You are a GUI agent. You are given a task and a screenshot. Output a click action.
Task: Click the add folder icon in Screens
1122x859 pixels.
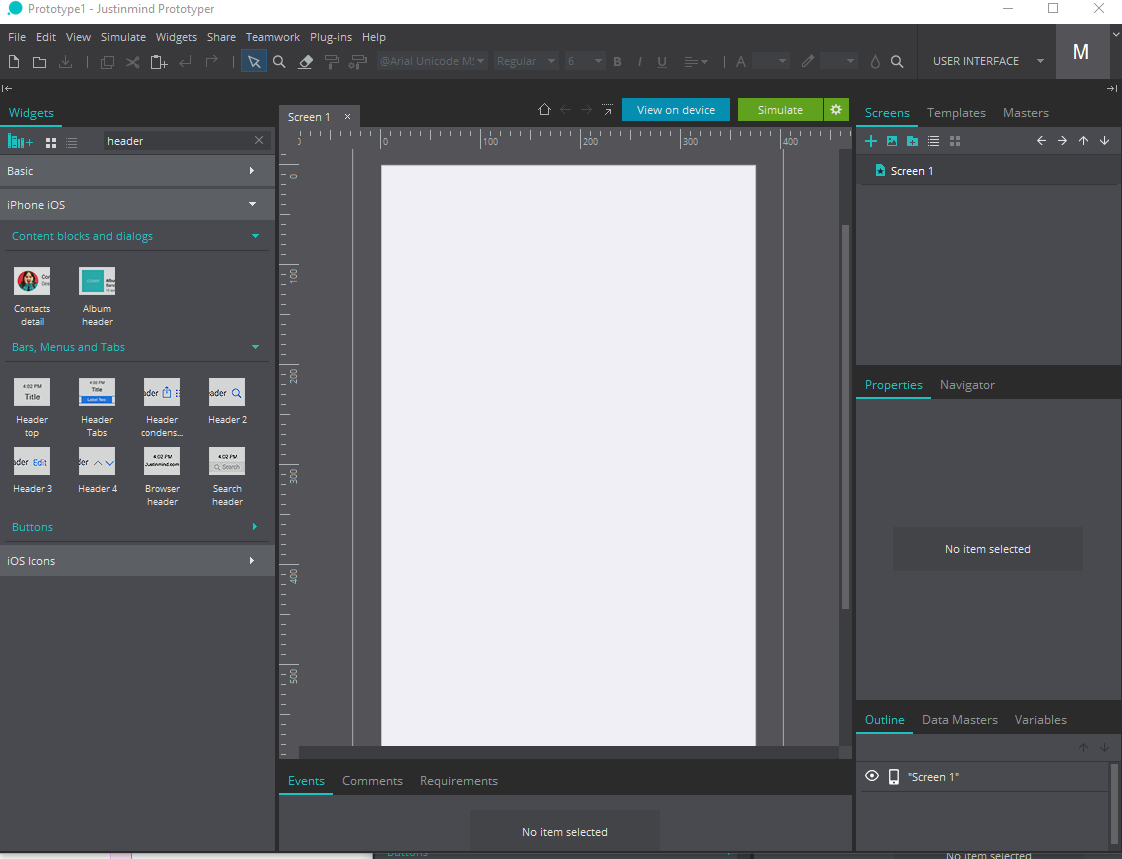(912, 141)
